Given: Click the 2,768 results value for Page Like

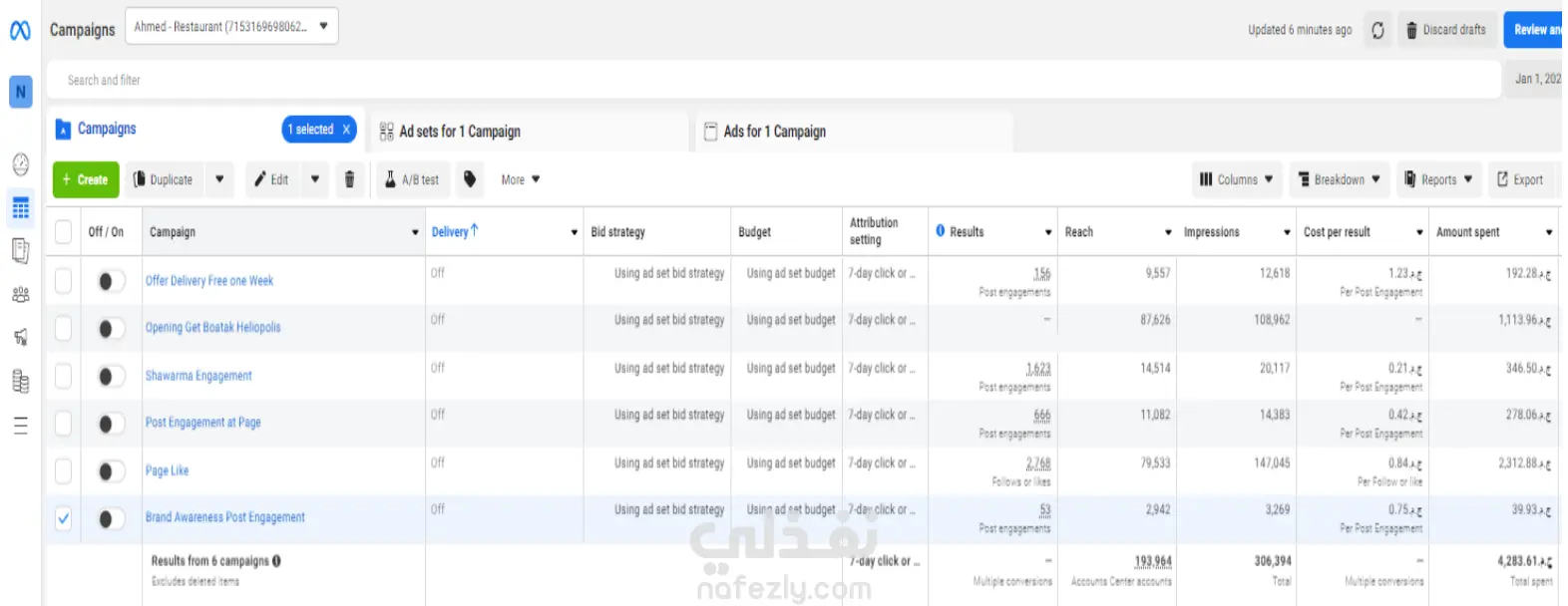Looking at the screenshot, I should tap(1038, 463).
